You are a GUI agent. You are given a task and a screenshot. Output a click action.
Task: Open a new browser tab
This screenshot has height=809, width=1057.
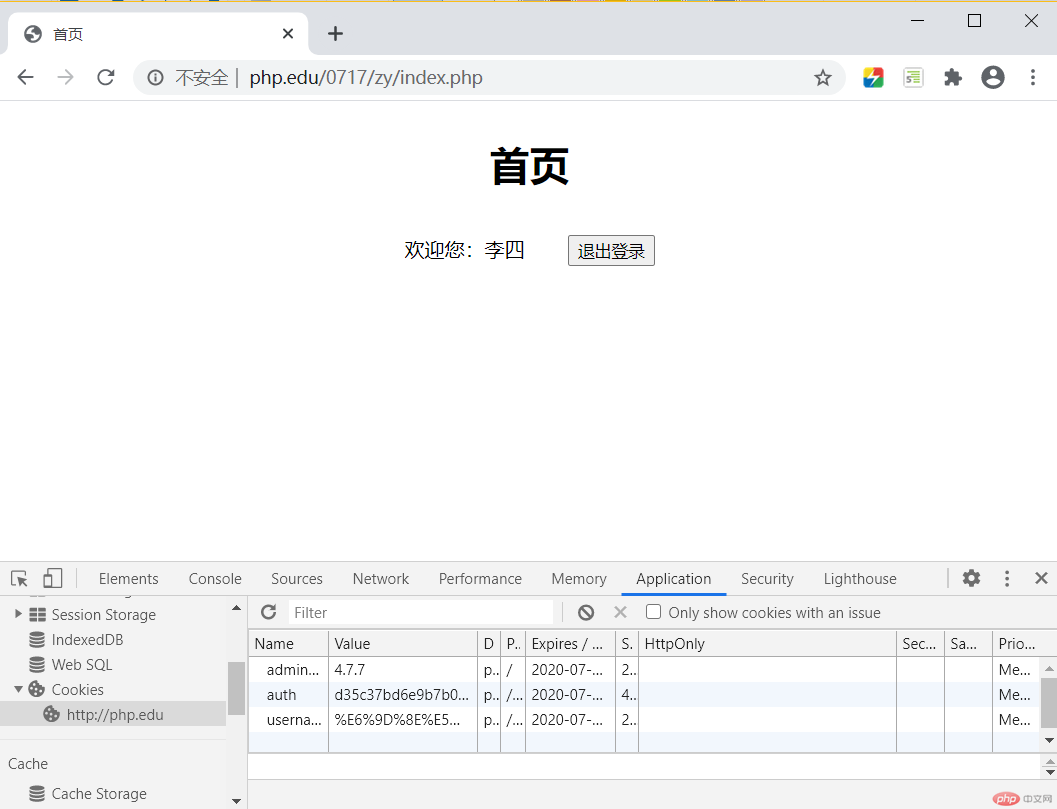coord(335,34)
